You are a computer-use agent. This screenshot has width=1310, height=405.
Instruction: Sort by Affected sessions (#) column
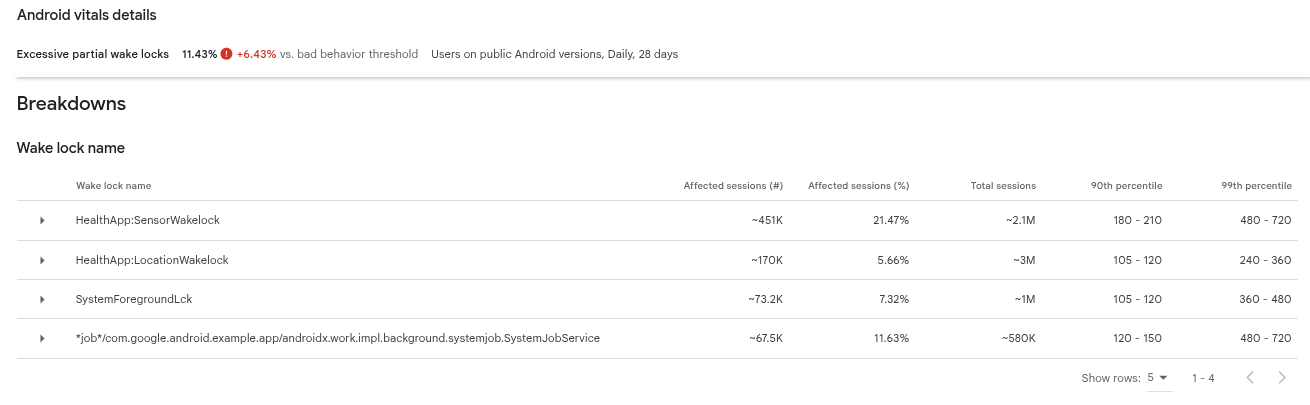tap(732, 186)
